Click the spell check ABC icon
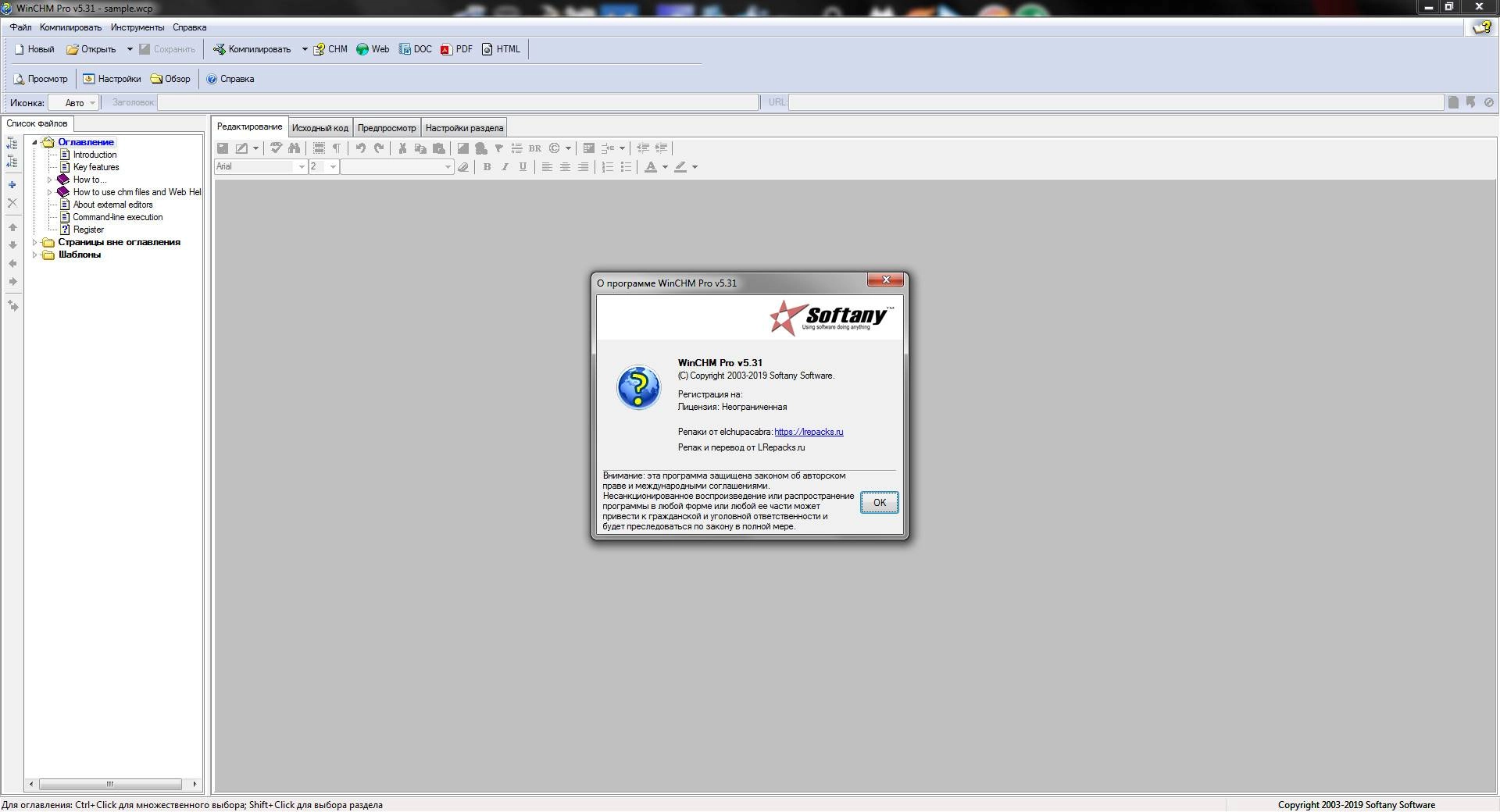 click(276, 148)
